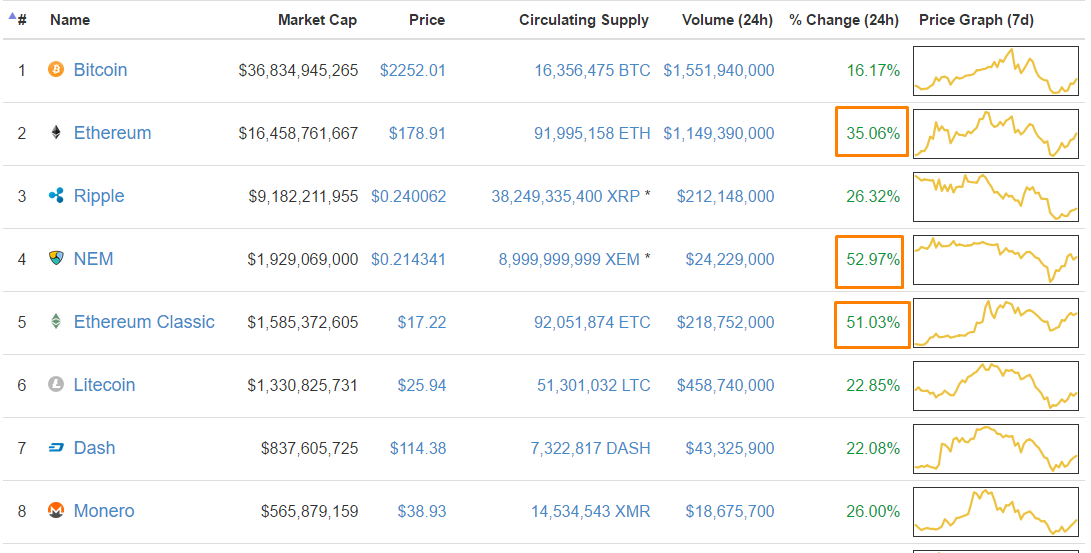Sort table by Price column header
This screenshot has width=1091, height=553.
coord(427,20)
